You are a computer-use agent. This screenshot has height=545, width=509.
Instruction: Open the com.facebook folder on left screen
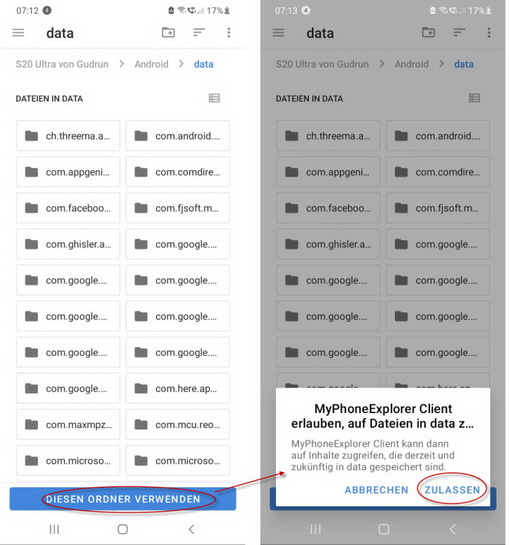(68, 208)
